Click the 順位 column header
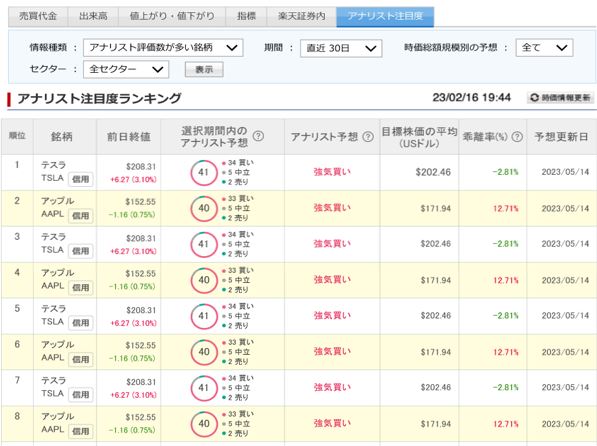Screen dimensions: 597x446 [x=17, y=136]
